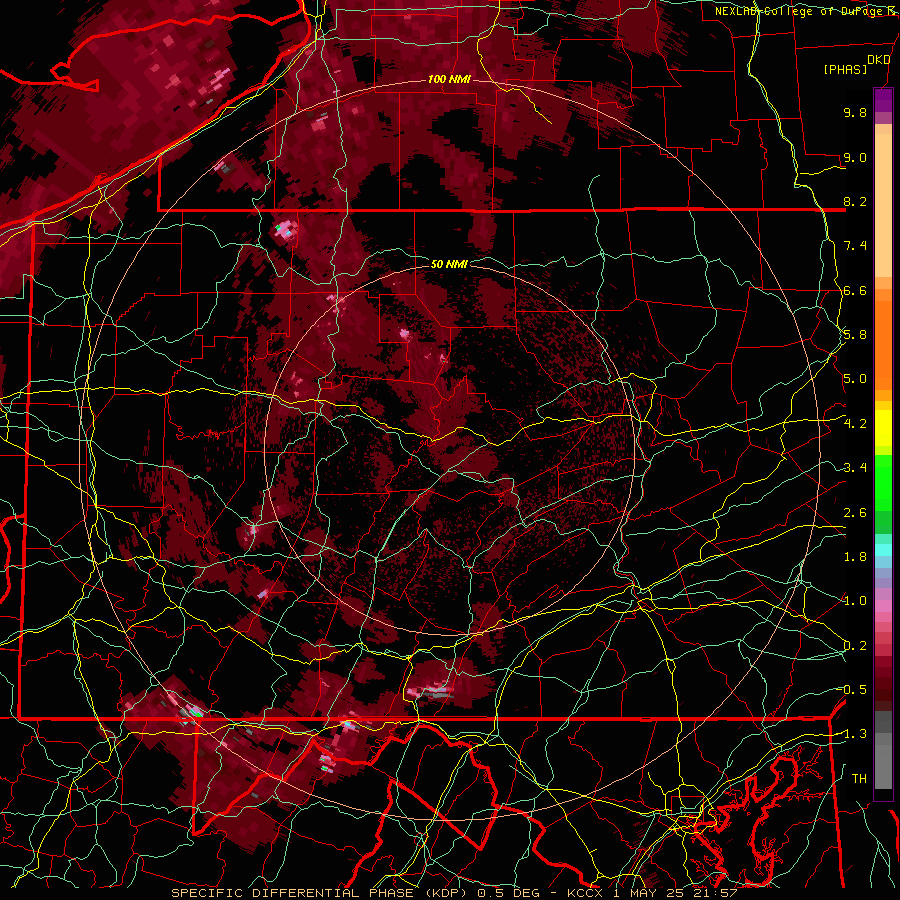
Task: Click the 5.0 value on the legend
Action: coord(855,379)
